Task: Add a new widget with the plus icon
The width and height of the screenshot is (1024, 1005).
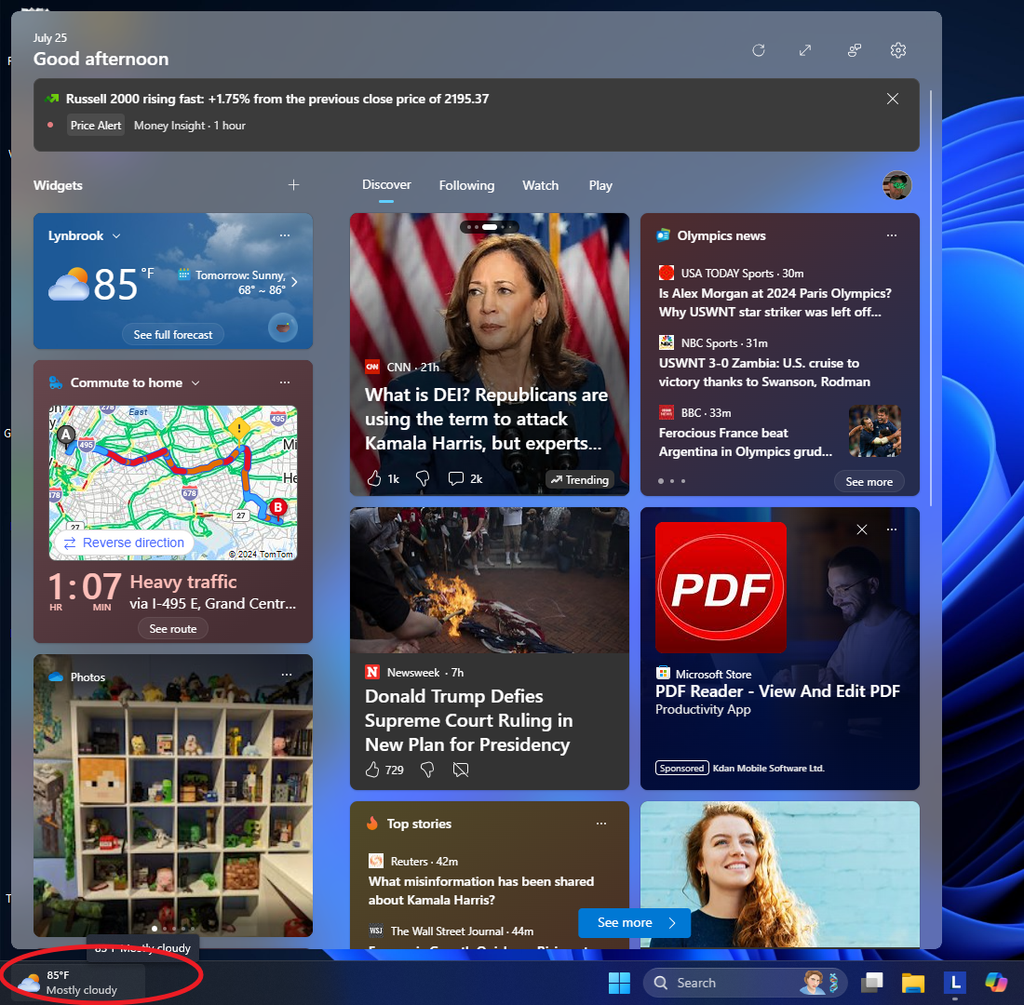Action: (293, 185)
